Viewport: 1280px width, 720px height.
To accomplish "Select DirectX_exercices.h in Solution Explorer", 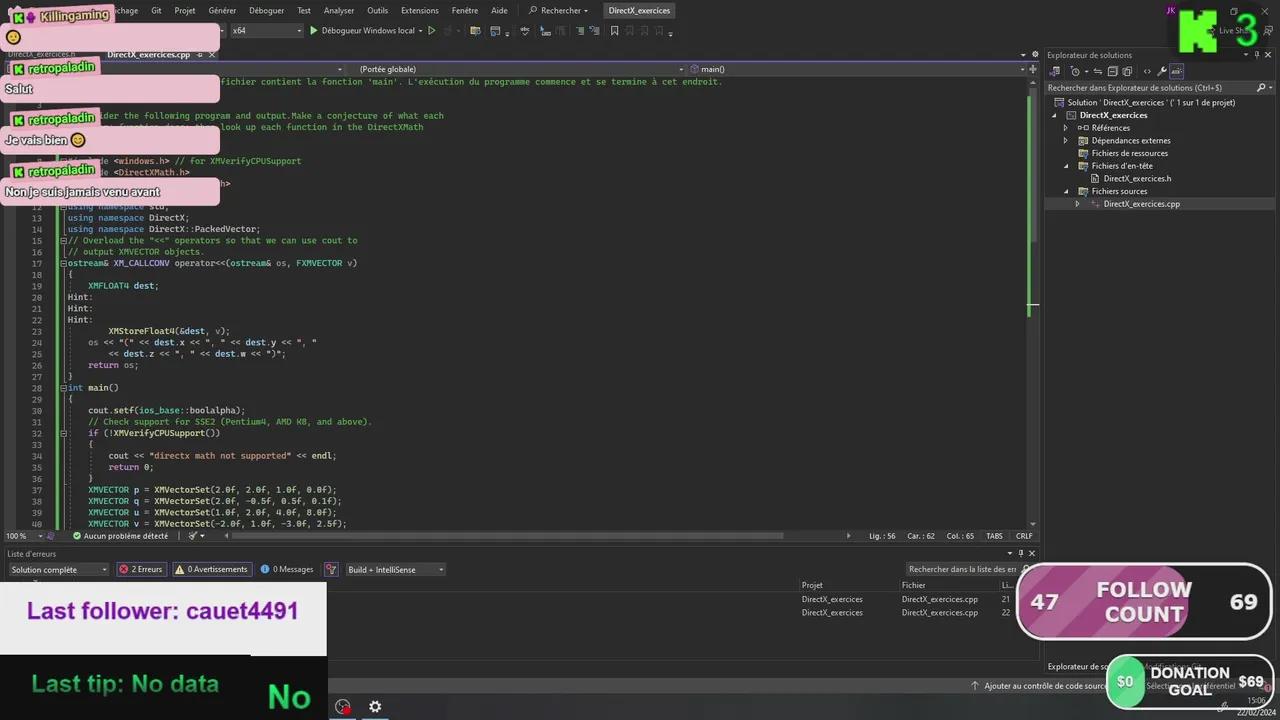I will pyautogui.click(x=1137, y=178).
